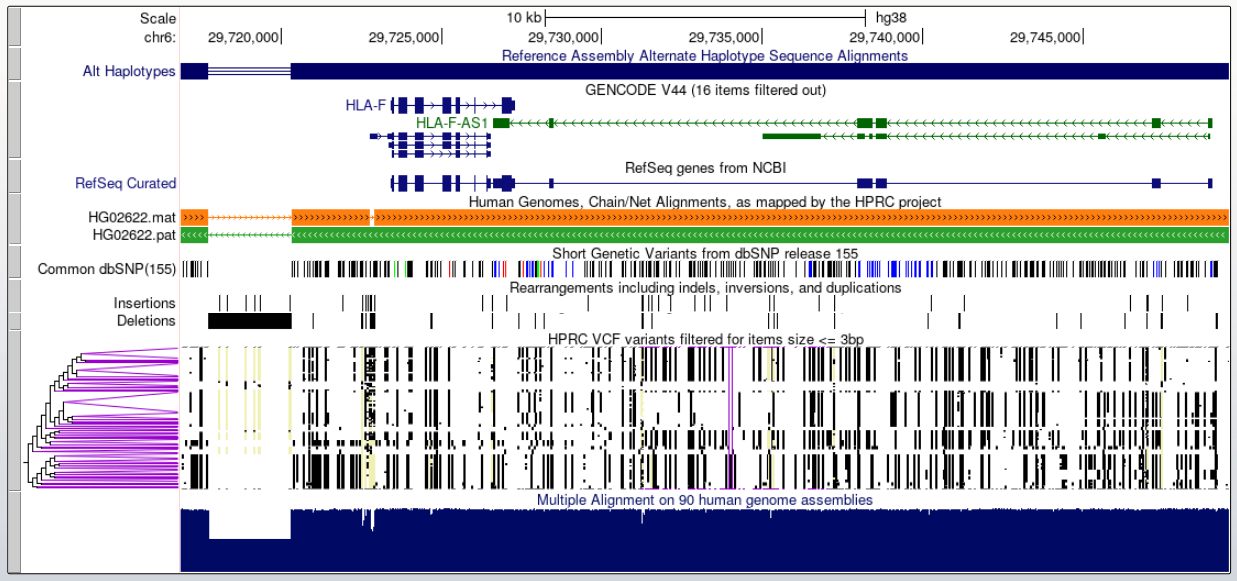Open the RefSeq Curated track label
The width and height of the screenshot is (1237, 581).
(x=125, y=183)
